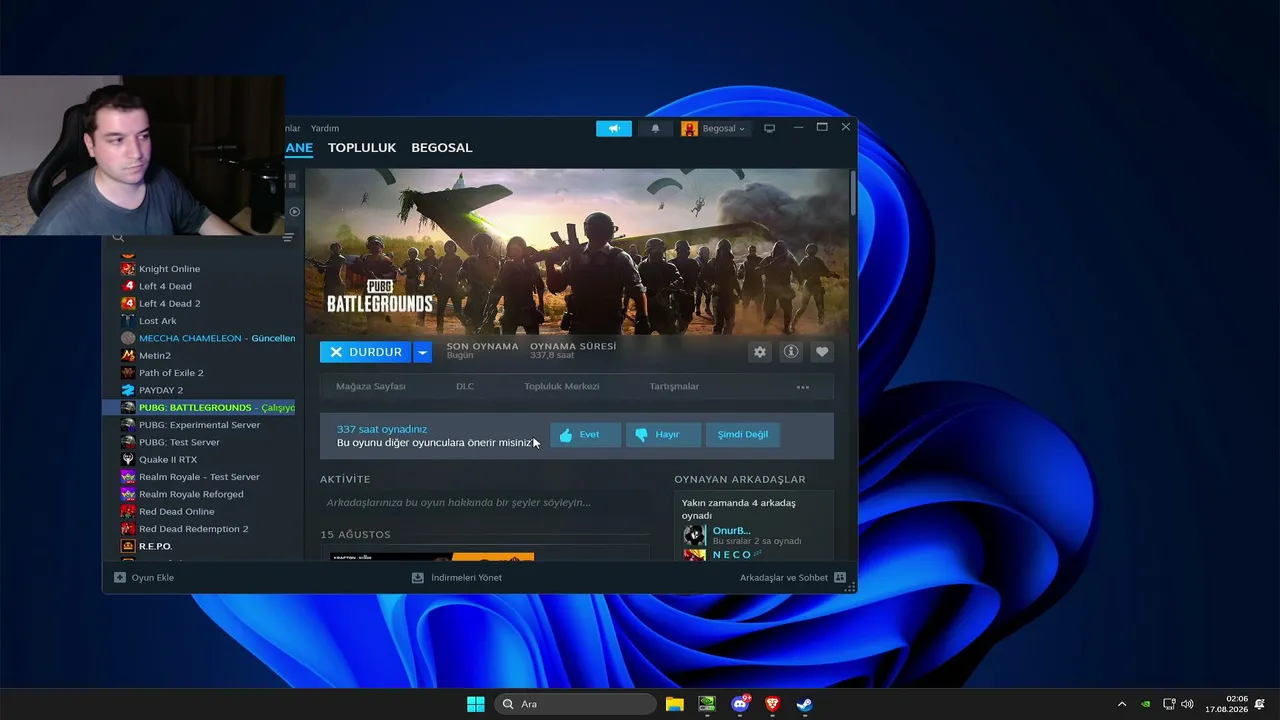The width and height of the screenshot is (1280, 720).
Task: Open the library filter options icon
Action: 288,238
